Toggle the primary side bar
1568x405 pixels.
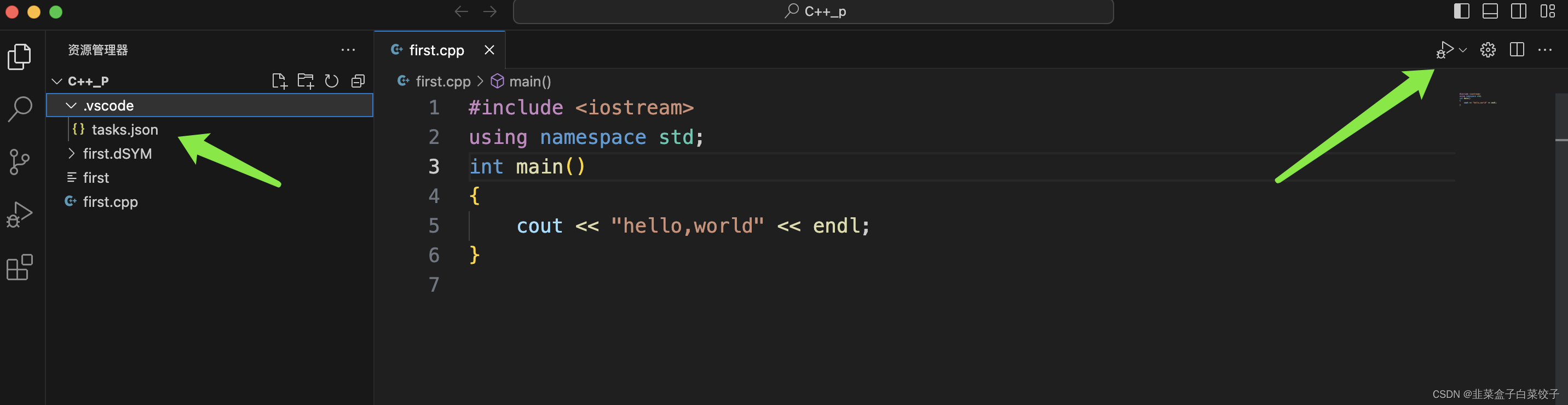(1461, 11)
